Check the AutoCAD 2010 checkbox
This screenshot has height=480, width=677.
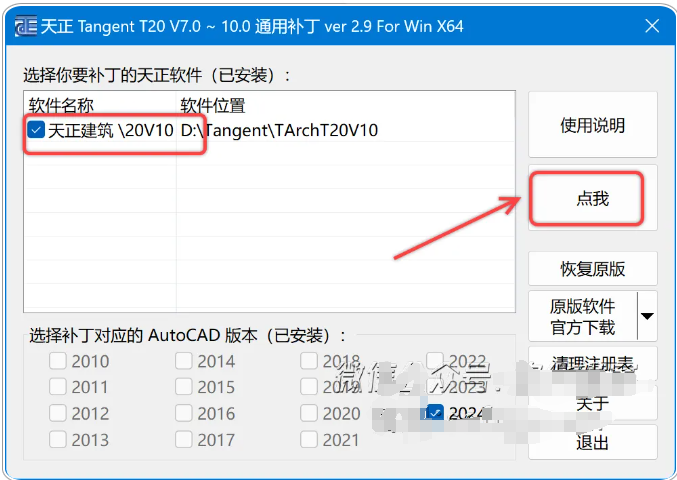58,361
